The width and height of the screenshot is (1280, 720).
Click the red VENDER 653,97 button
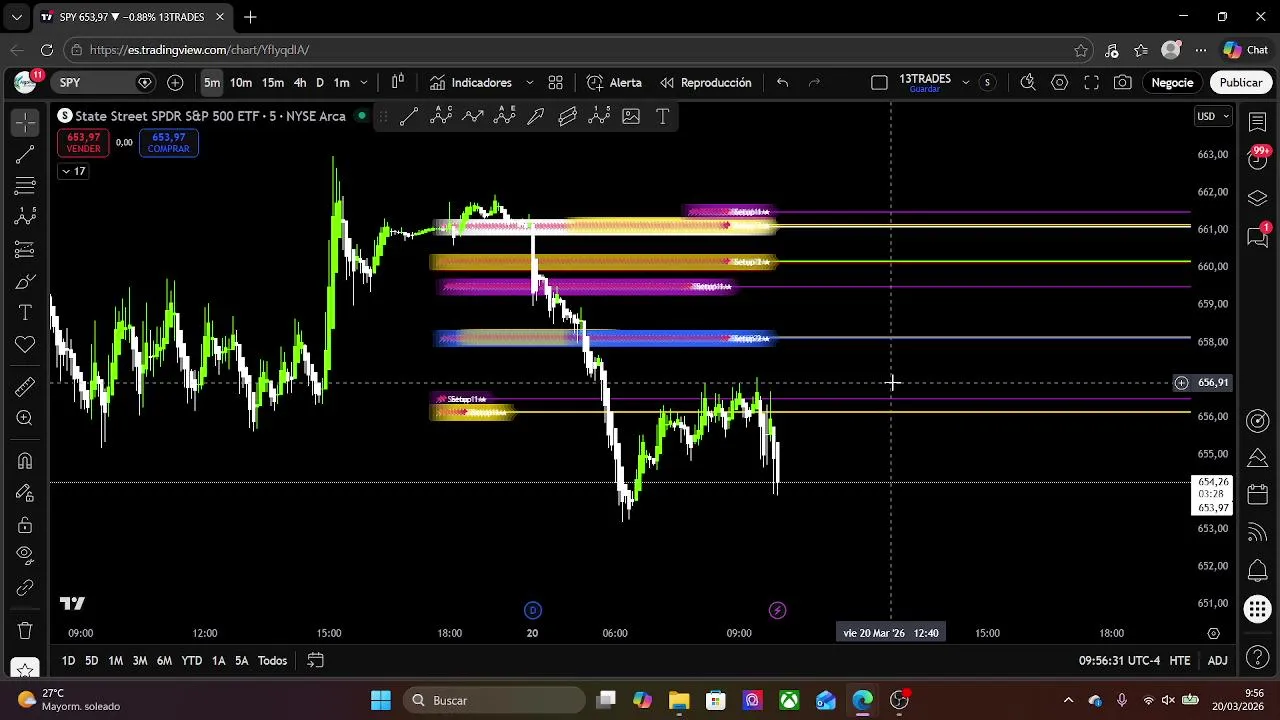pyautogui.click(x=83, y=143)
